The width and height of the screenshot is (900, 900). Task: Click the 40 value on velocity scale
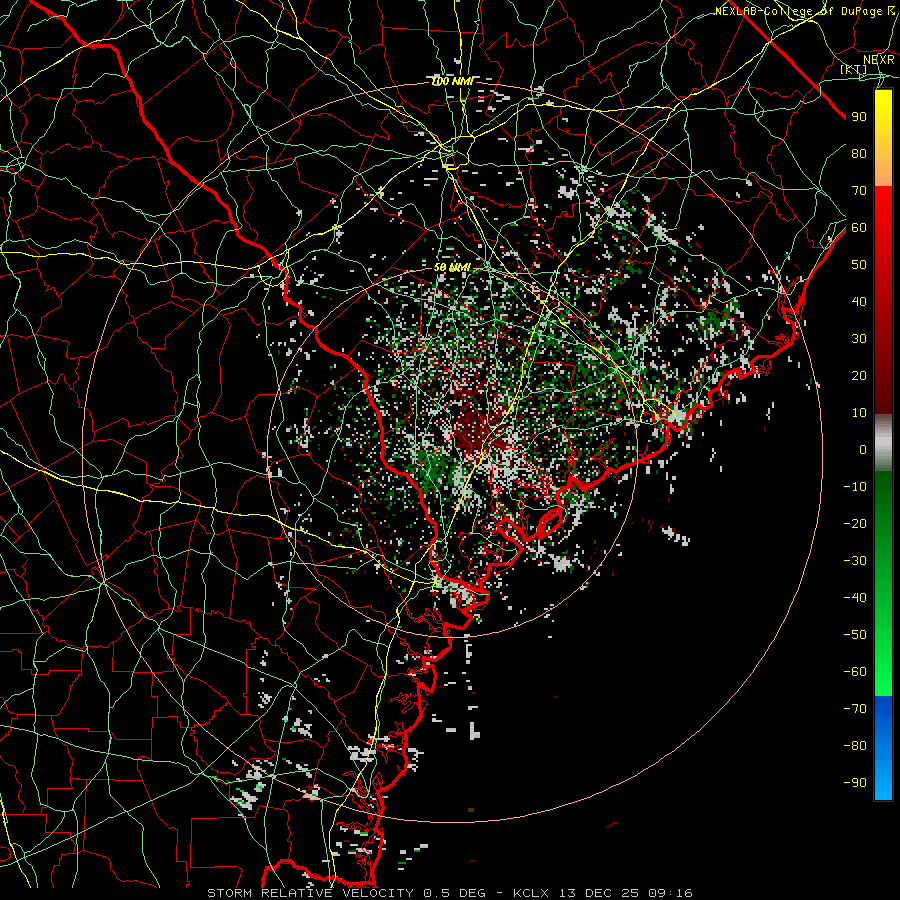tap(859, 302)
